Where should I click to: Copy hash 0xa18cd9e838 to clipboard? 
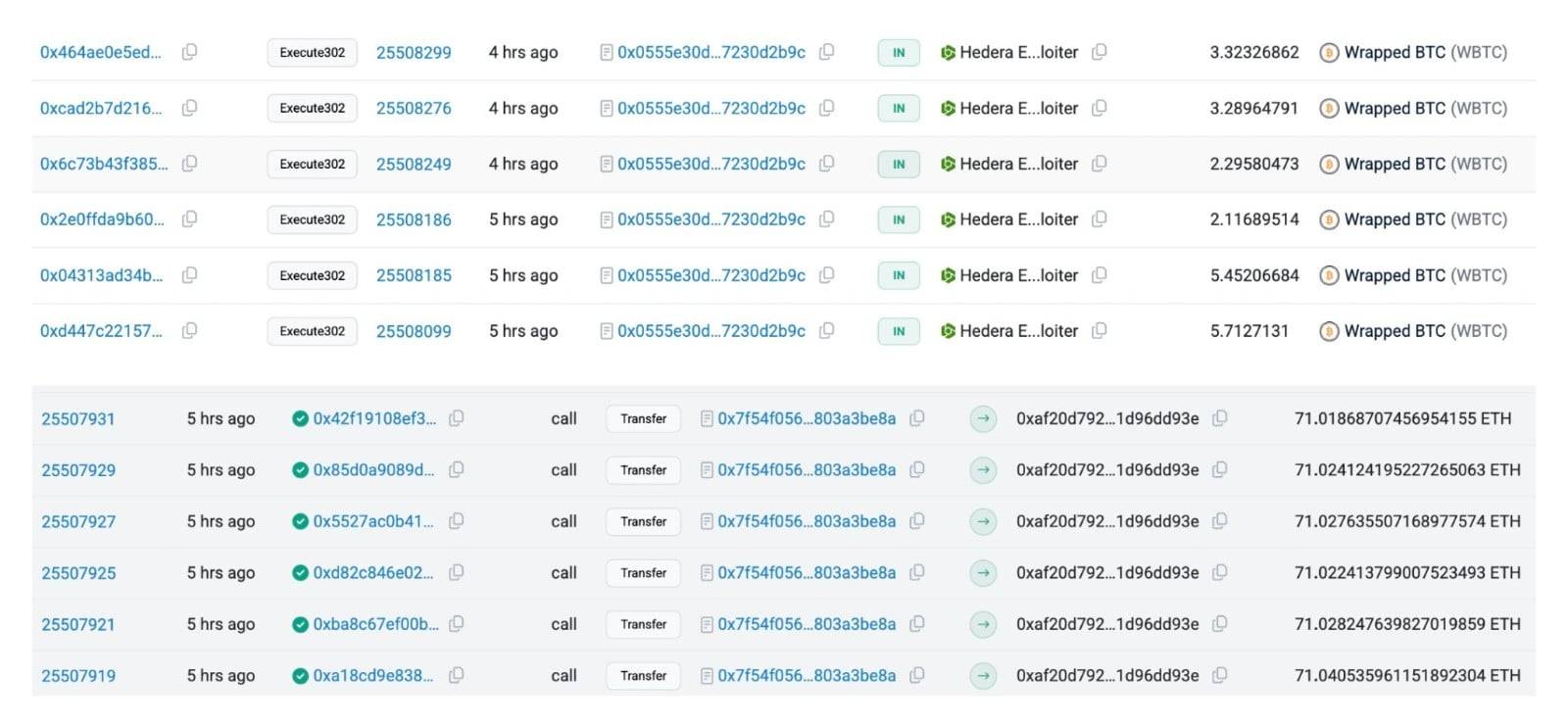(x=457, y=675)
